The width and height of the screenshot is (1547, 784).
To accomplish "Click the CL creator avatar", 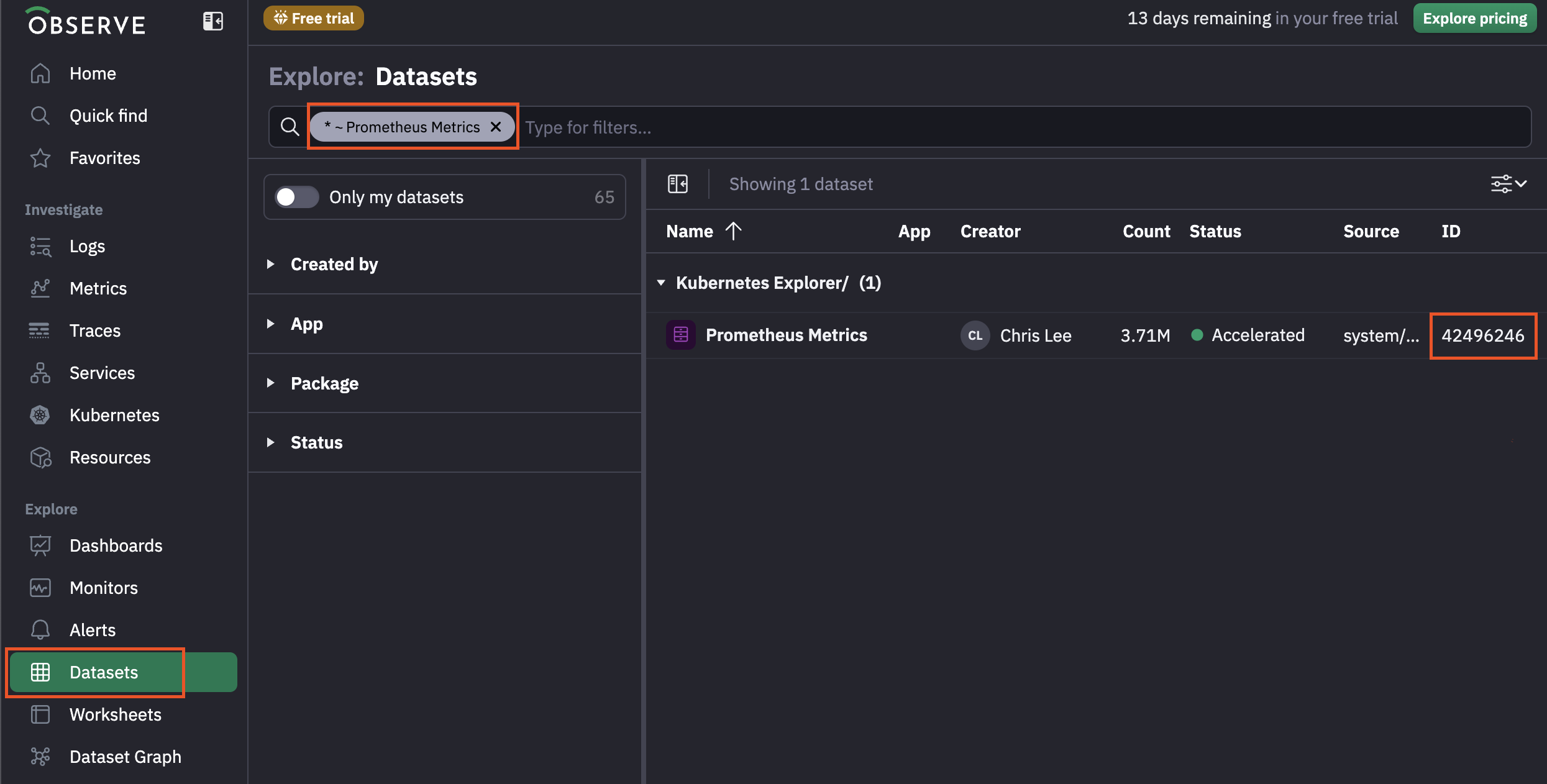I will [975, 335].
